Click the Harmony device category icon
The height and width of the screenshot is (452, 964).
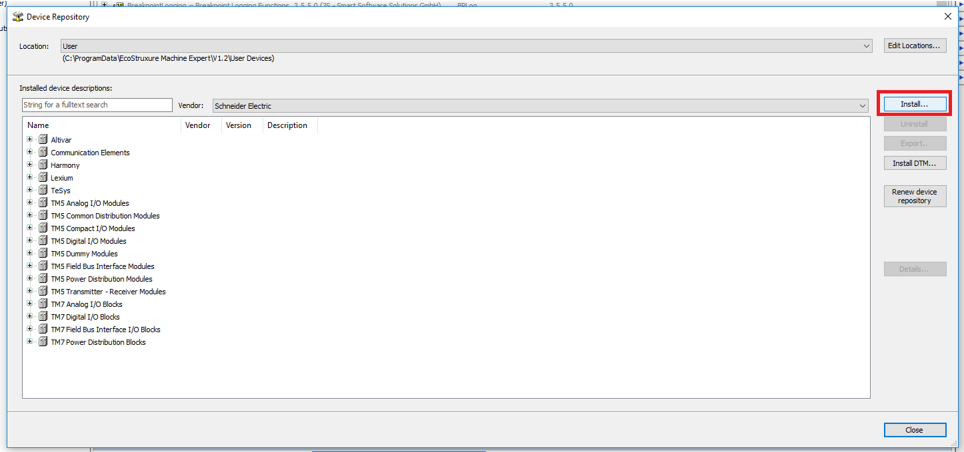pyautogui.click(x=43, y=165)
